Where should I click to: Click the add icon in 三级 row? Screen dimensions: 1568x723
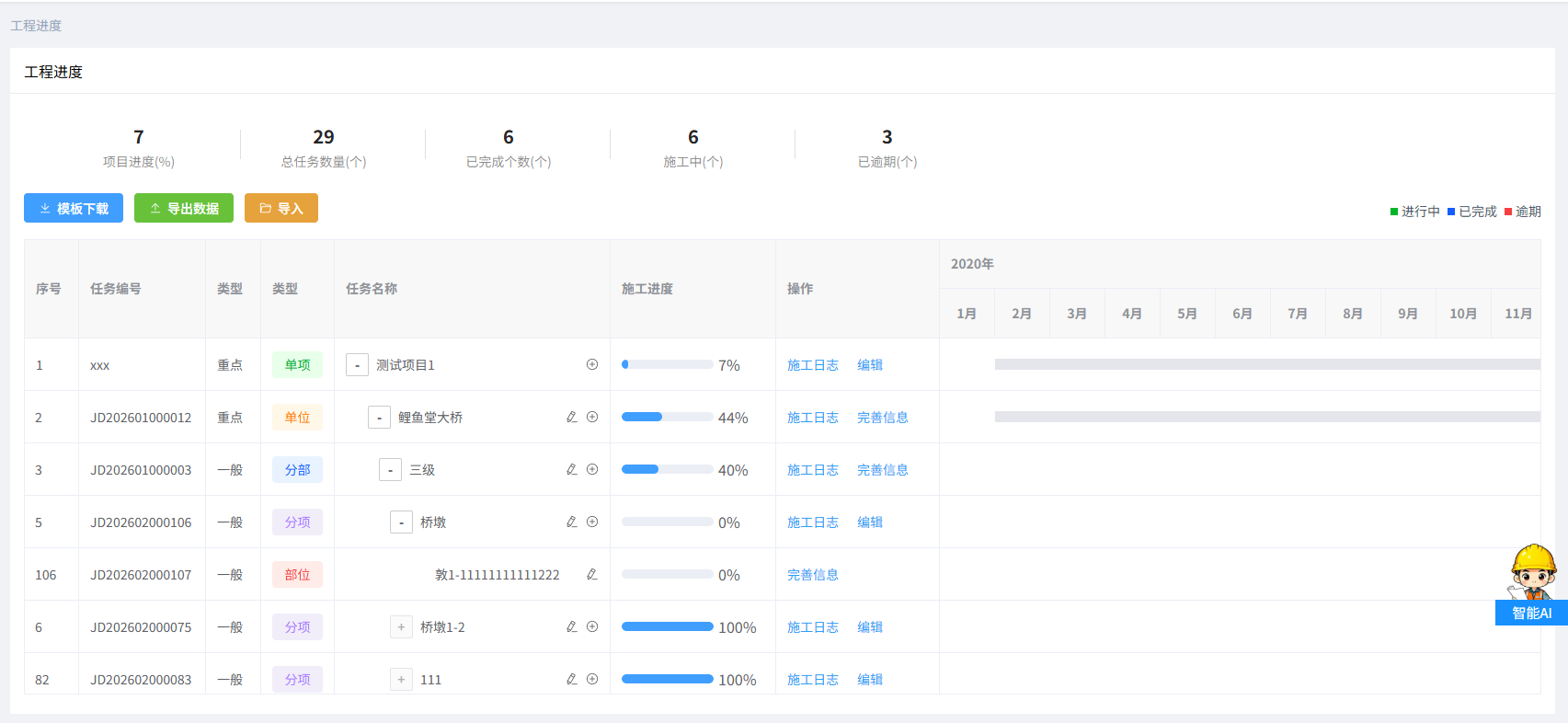pos(592,469)
